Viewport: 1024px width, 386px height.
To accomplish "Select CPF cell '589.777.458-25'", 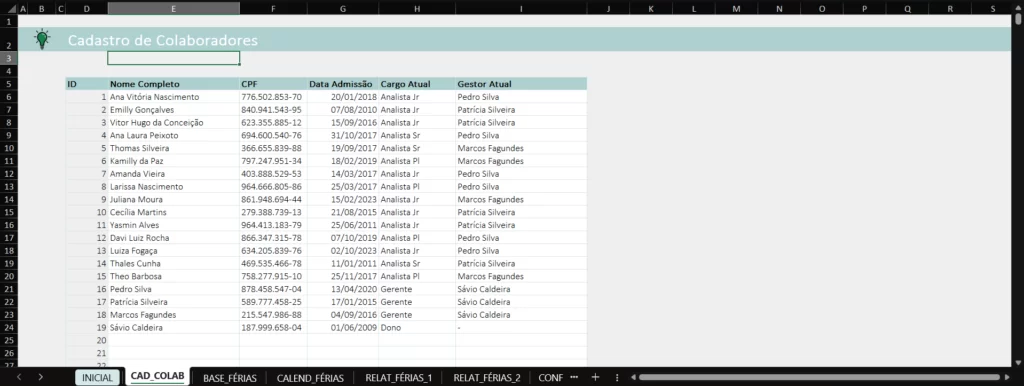I will 273,302.
